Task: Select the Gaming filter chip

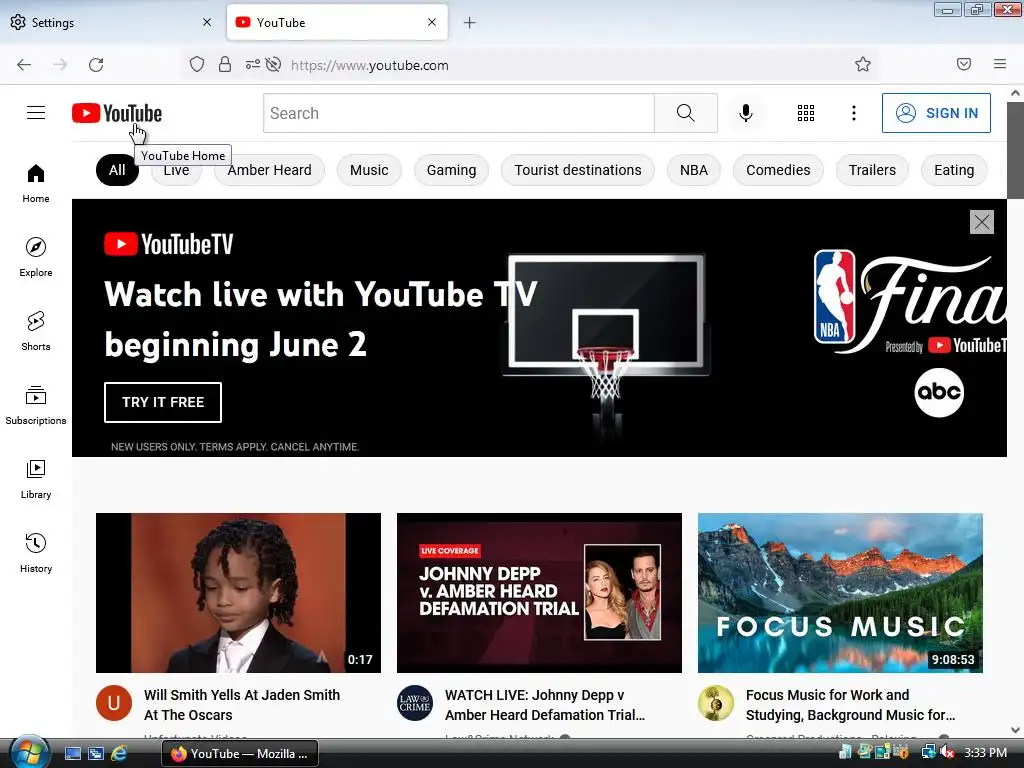Action: (451, 170)
